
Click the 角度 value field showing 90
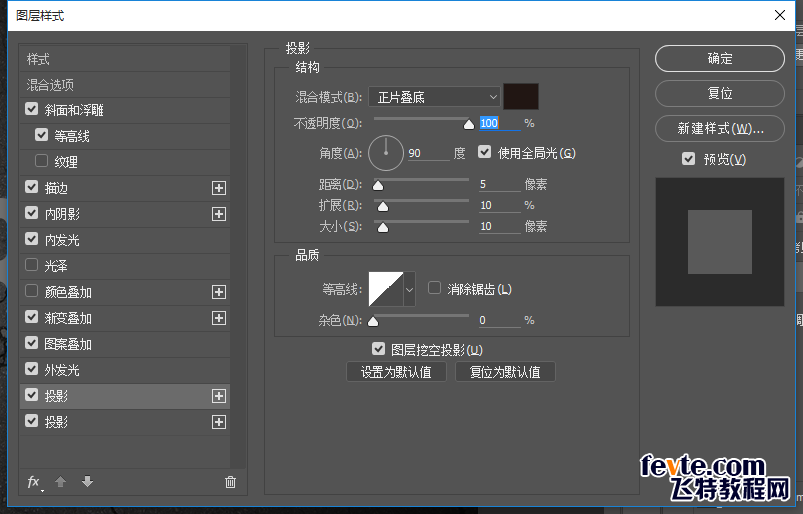point(428,153)
